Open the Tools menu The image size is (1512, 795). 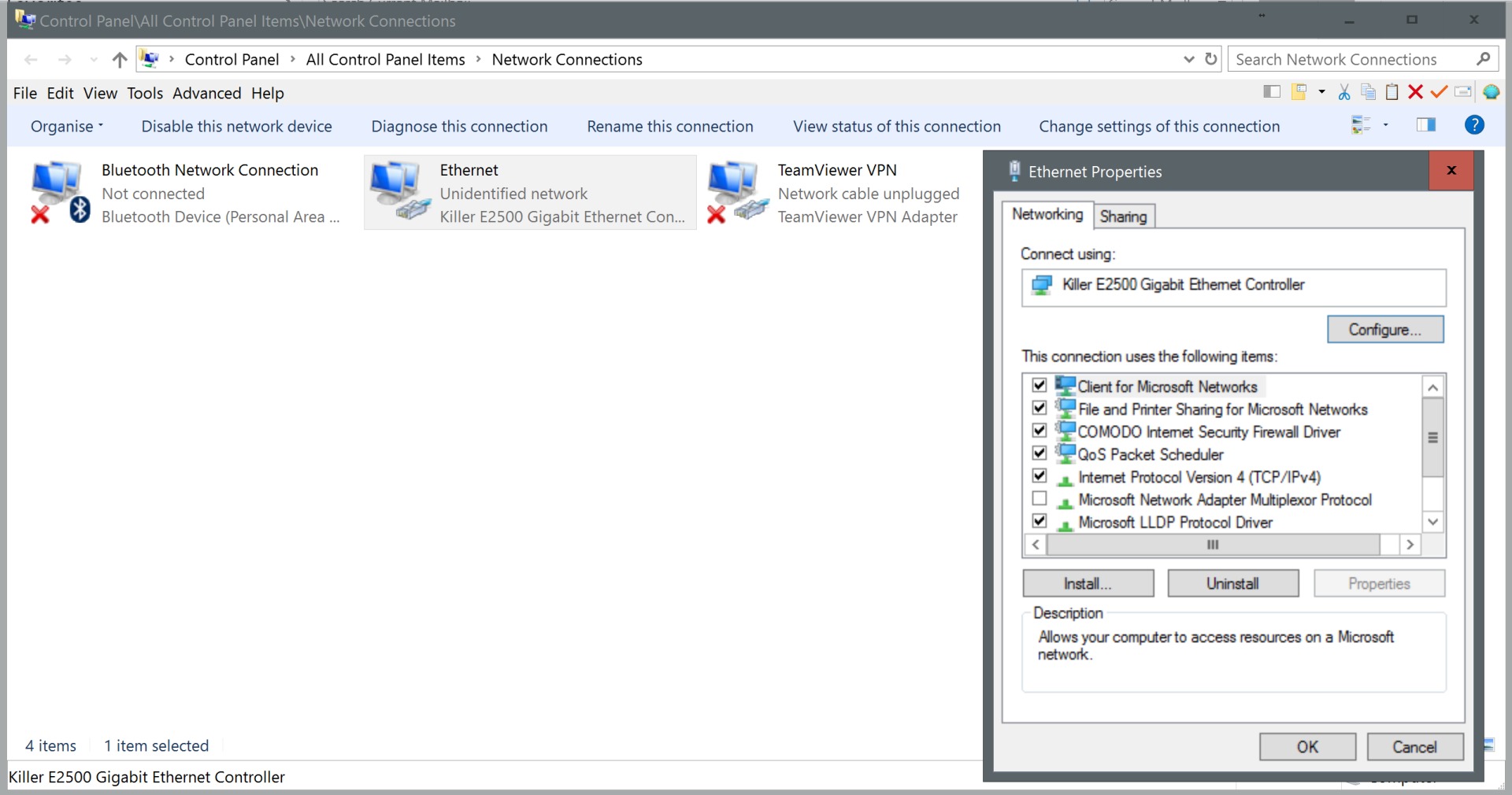tap(145, 93)
